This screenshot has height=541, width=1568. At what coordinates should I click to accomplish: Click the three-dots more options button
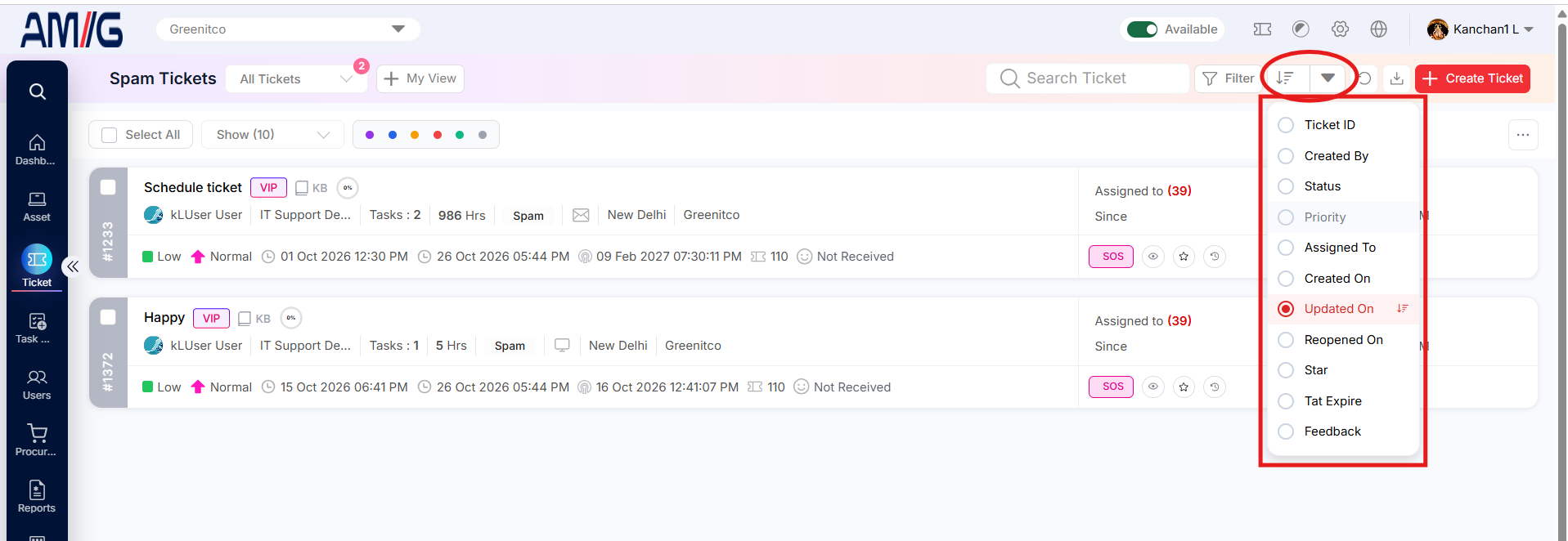pos(1523,135)
